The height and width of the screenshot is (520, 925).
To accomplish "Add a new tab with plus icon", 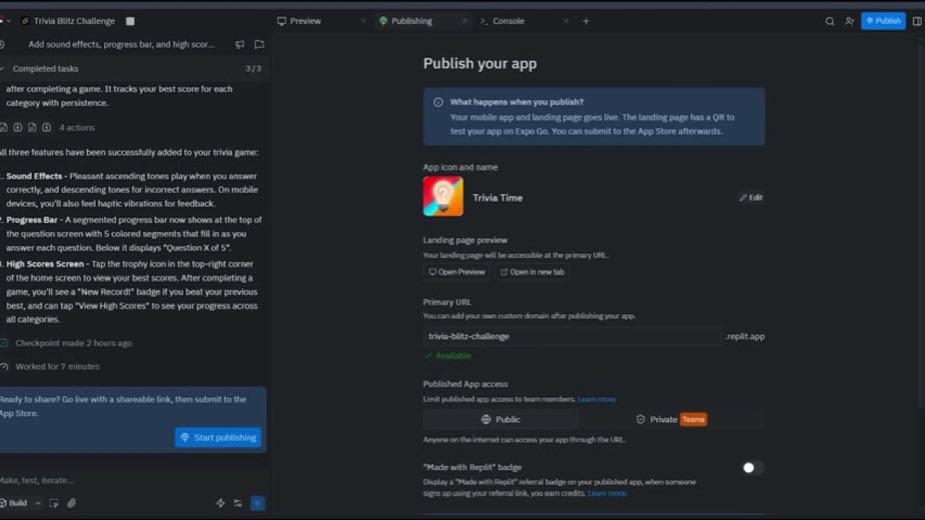I will click(x=586, y=21).
